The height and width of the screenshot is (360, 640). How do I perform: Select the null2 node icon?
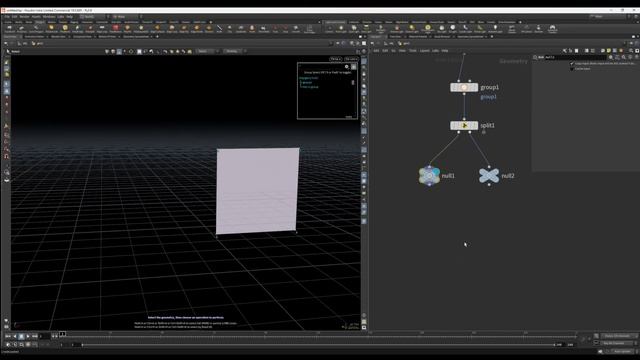tap(489, 176)
